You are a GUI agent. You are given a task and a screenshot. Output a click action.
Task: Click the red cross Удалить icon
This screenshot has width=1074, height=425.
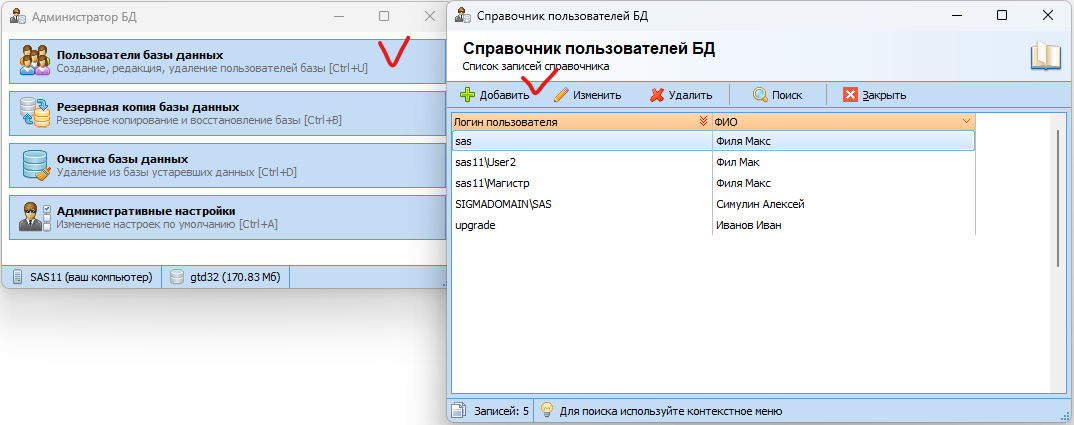pyautogui.click(x=657, y=95)
